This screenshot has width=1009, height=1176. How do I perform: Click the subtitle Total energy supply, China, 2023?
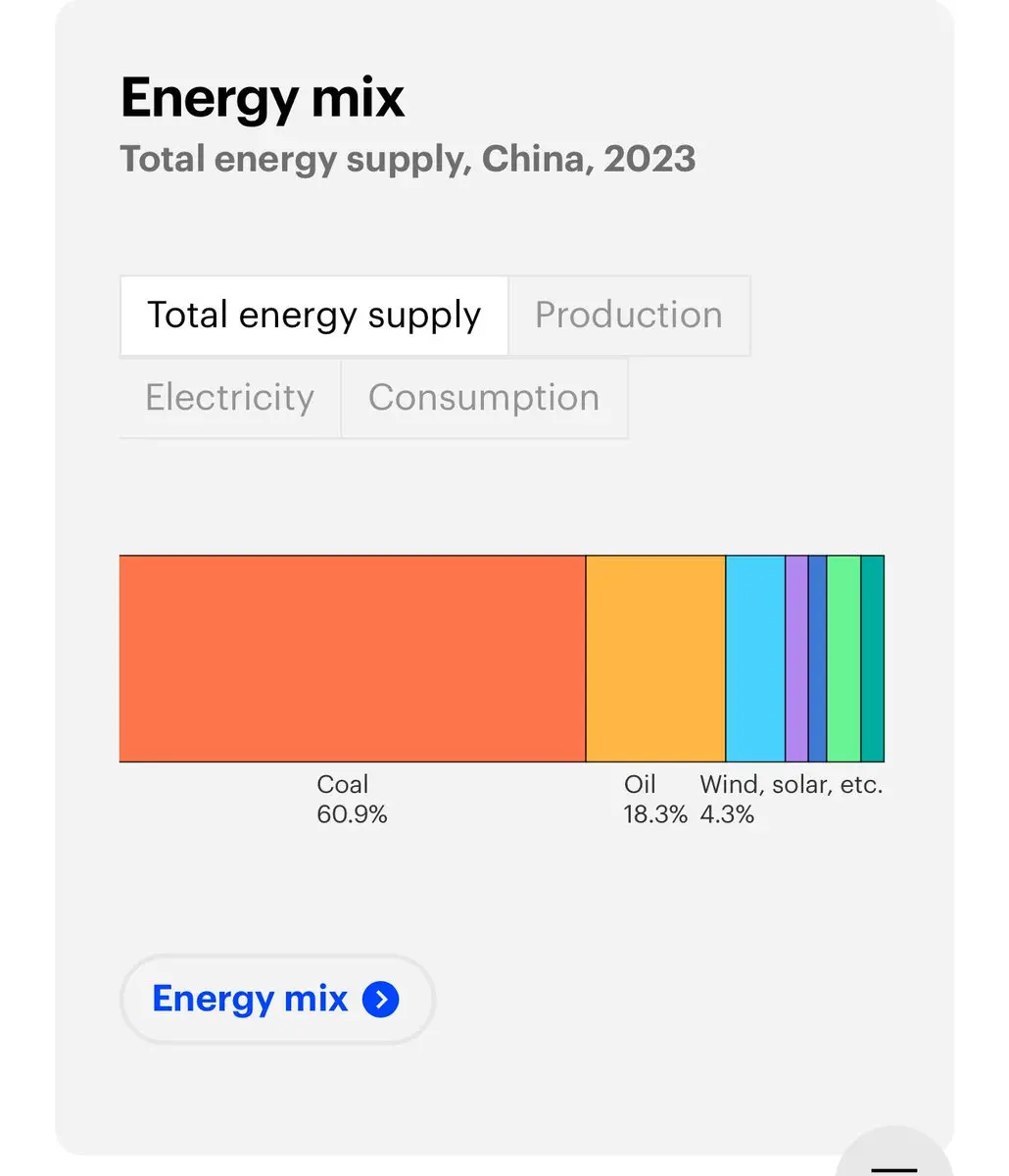click(408, 159)
